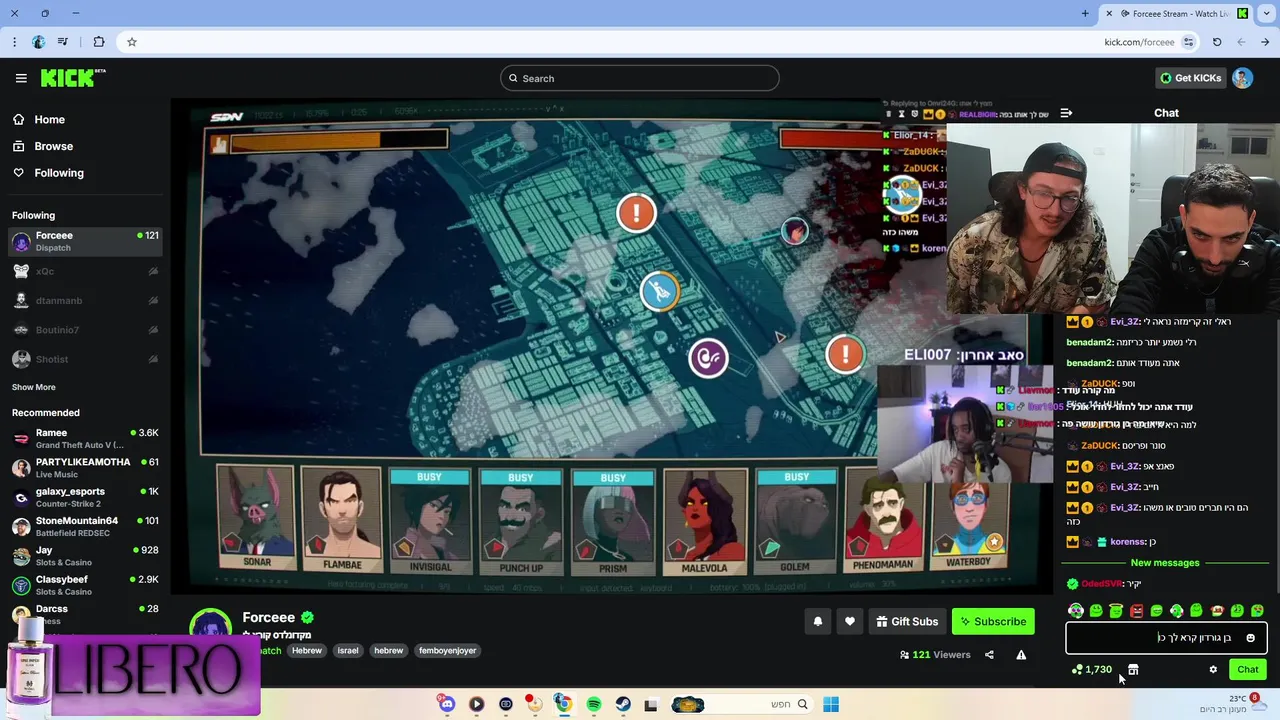Open browser extensions puzzle icon
The image size is (1280, 720).
pos(98,42)
